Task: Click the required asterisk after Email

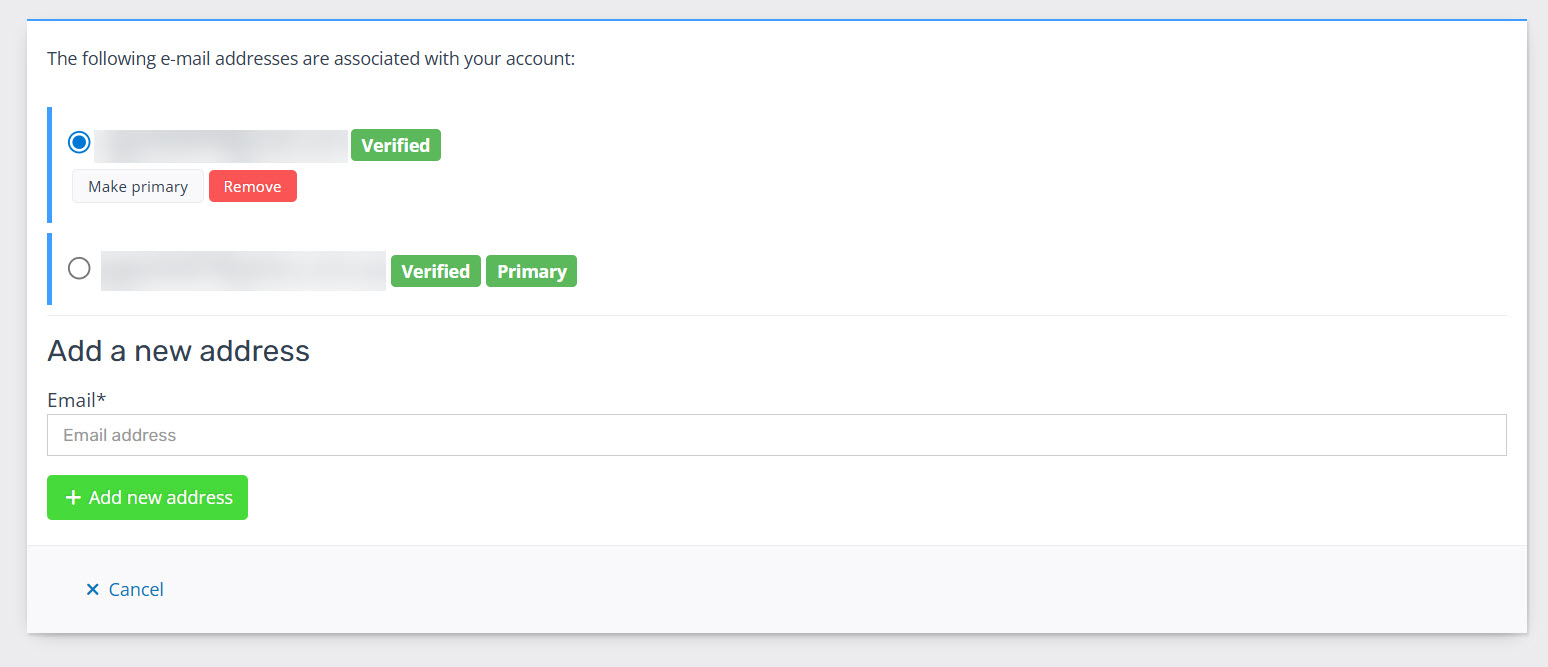Action: pos(102,399)
